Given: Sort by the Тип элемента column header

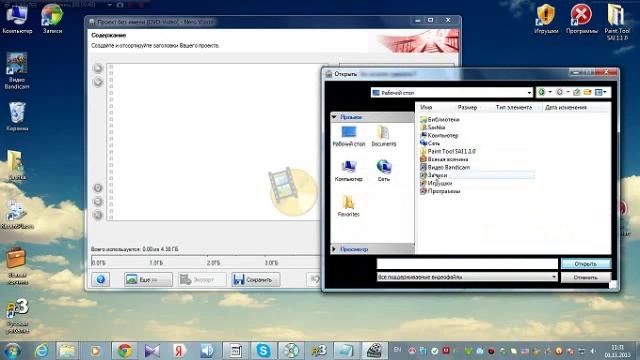Looking at the screenshot, I should pyautogui.click(x=513, y=107).
